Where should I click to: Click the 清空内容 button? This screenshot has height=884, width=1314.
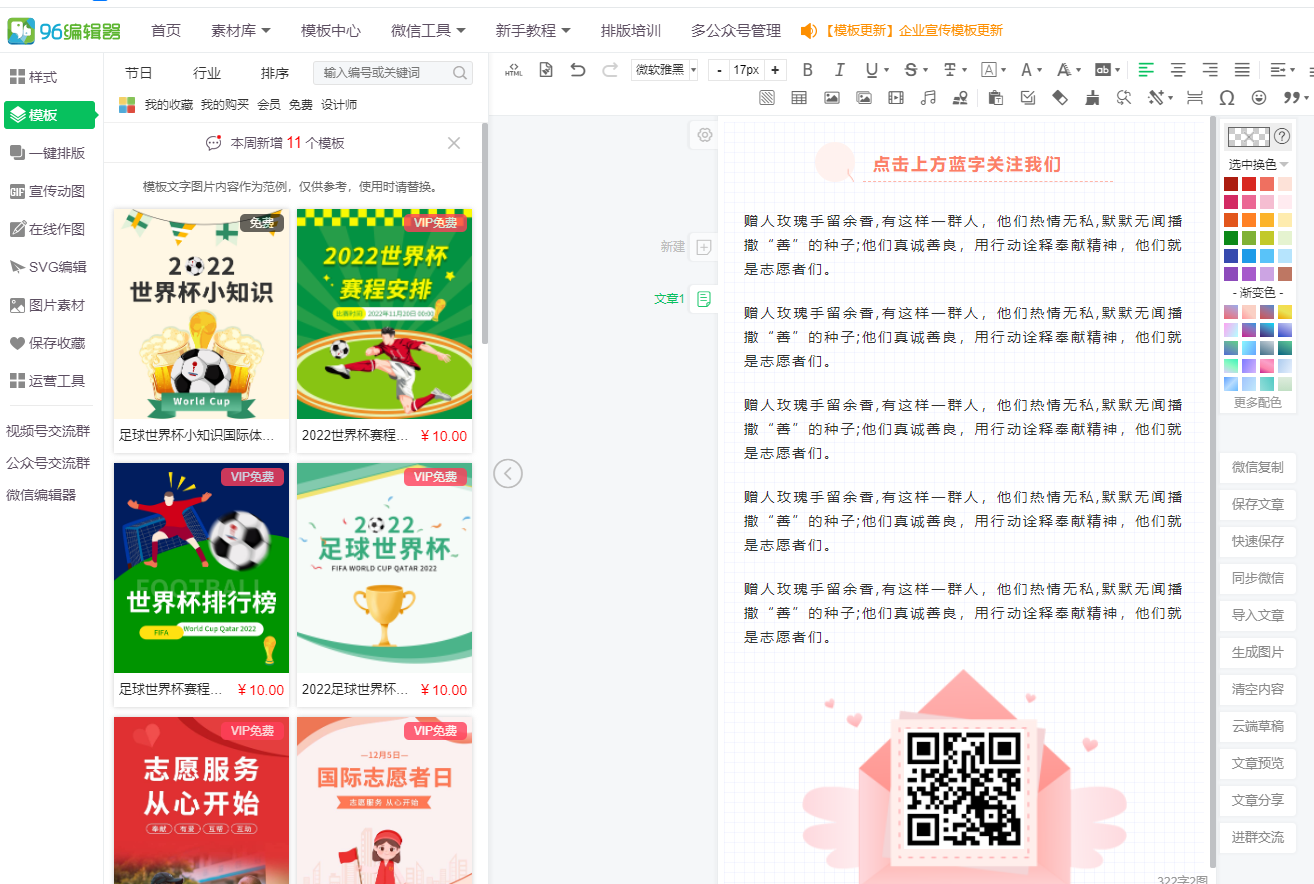pos(1257,689)
